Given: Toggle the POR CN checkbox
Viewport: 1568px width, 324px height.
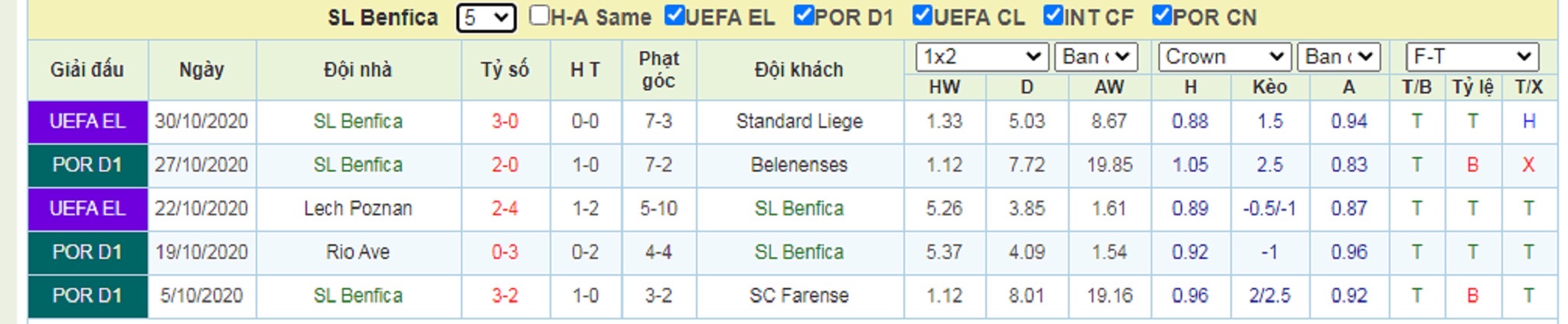Looking at the screenshot, I should [1162, 15].
